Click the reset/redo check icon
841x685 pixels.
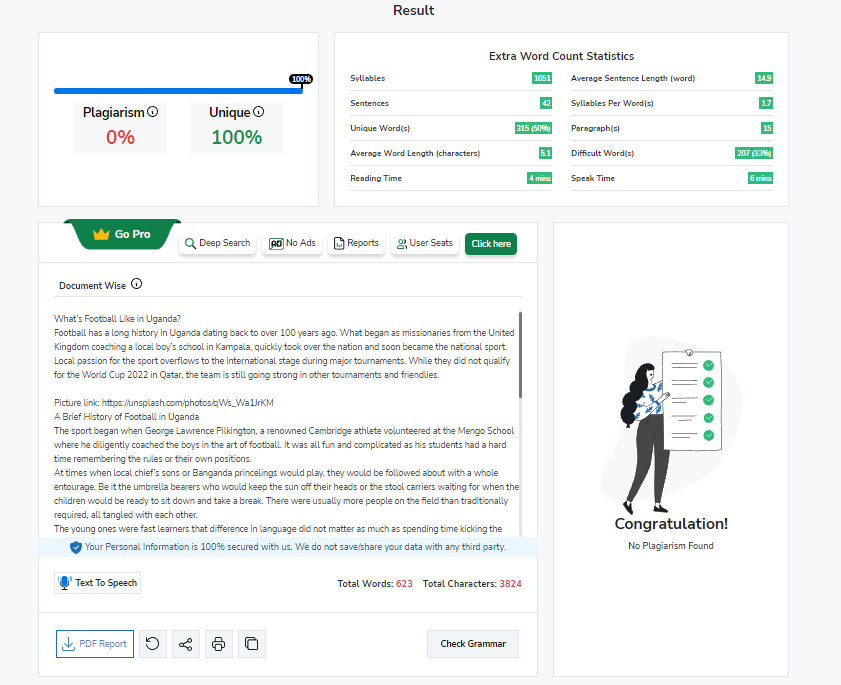point(152,644)
